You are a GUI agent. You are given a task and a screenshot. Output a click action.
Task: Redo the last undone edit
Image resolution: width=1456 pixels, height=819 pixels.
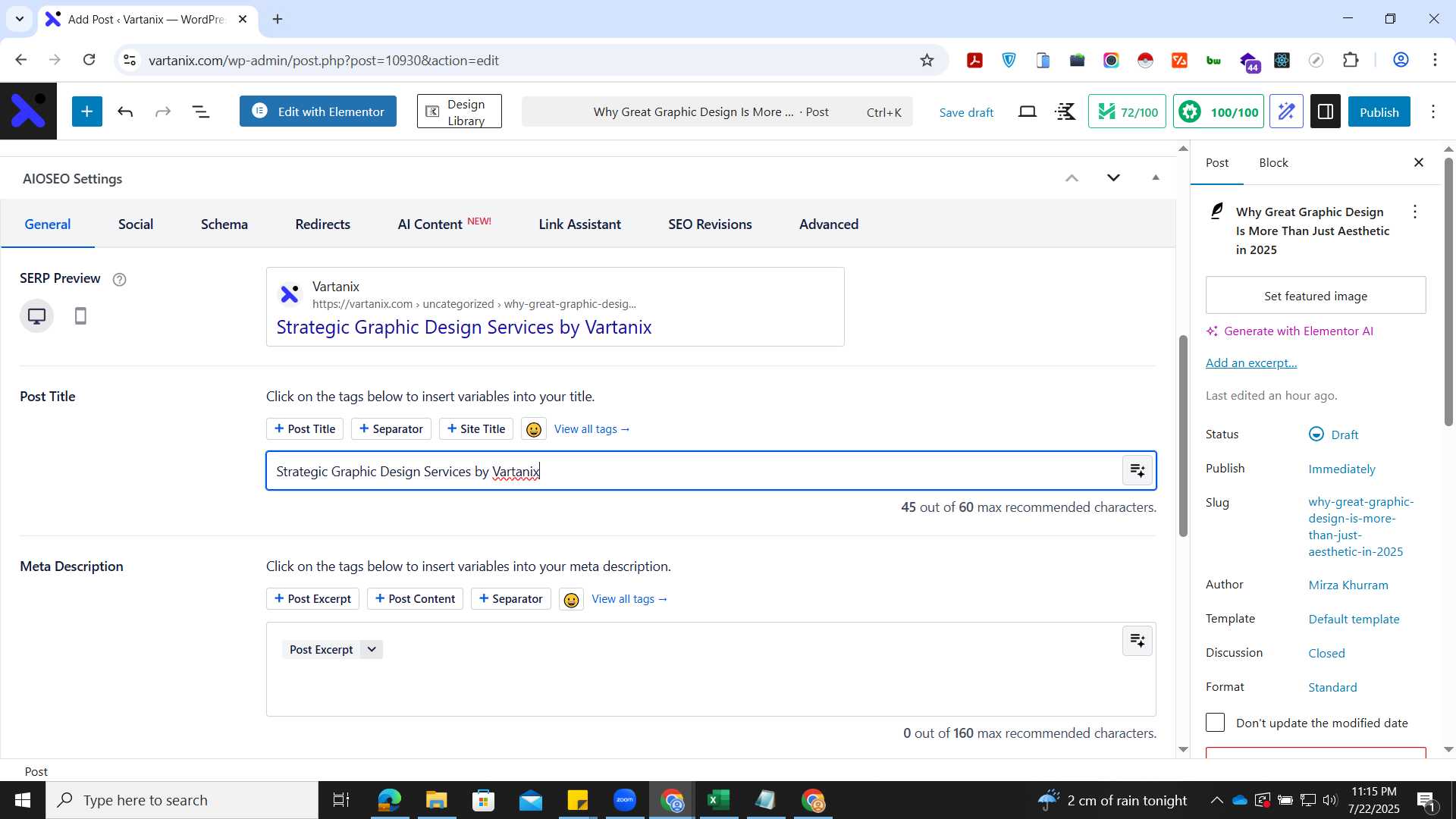click(x=163, y=112)
